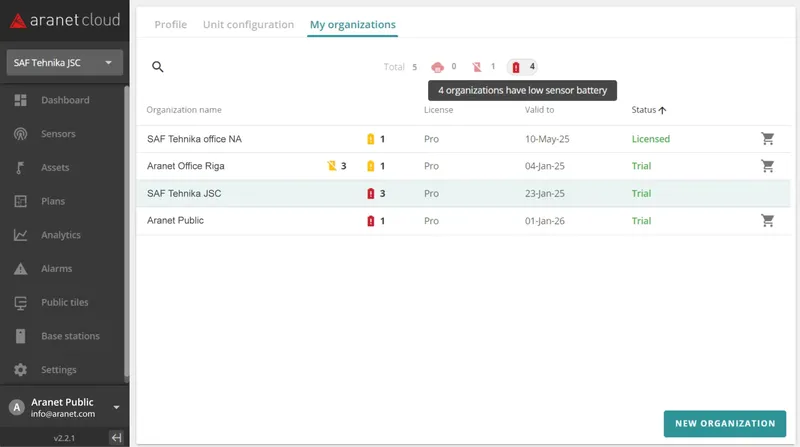Click the sidebar vertical scrollbar
Viewport: 800px width, 447px height.
(127, 234)
